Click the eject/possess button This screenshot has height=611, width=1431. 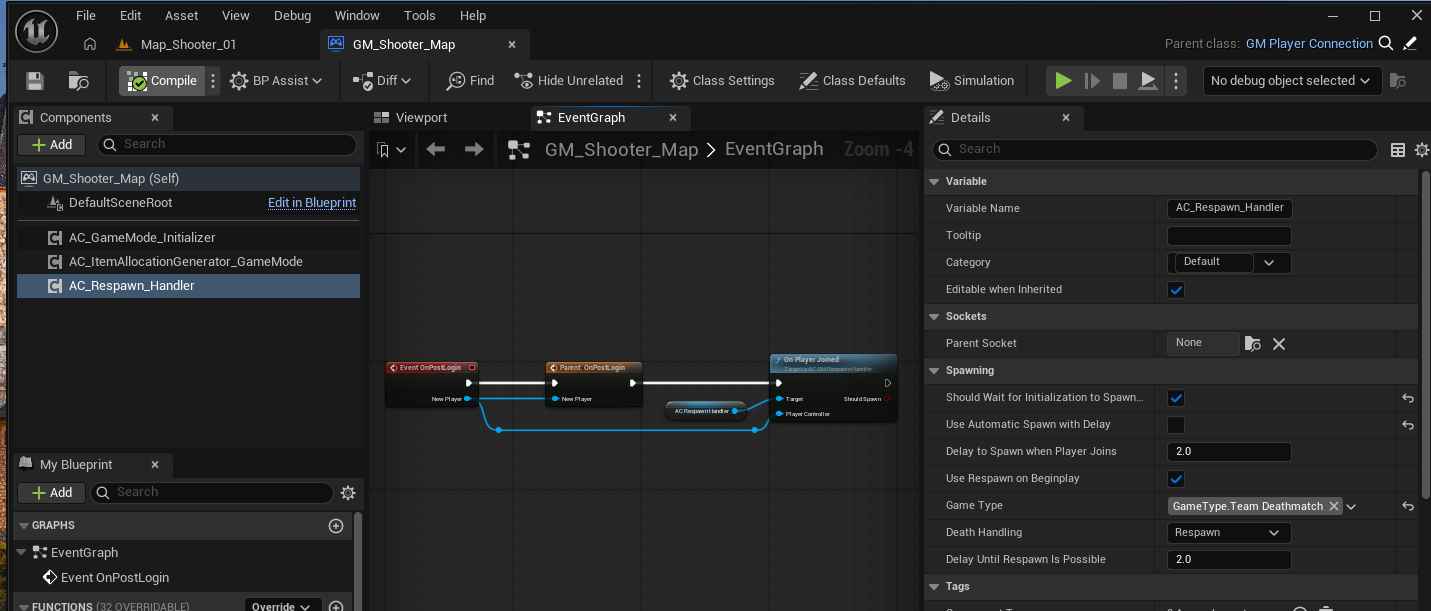click(1149, 81)
